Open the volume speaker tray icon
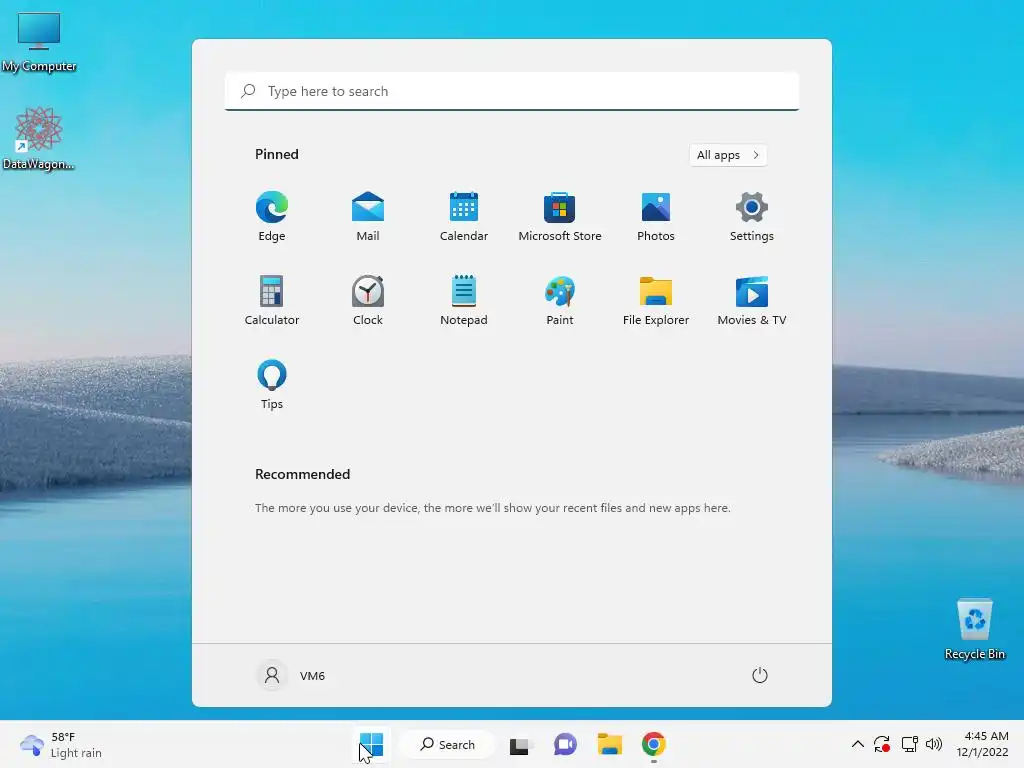 click(934, 744)
